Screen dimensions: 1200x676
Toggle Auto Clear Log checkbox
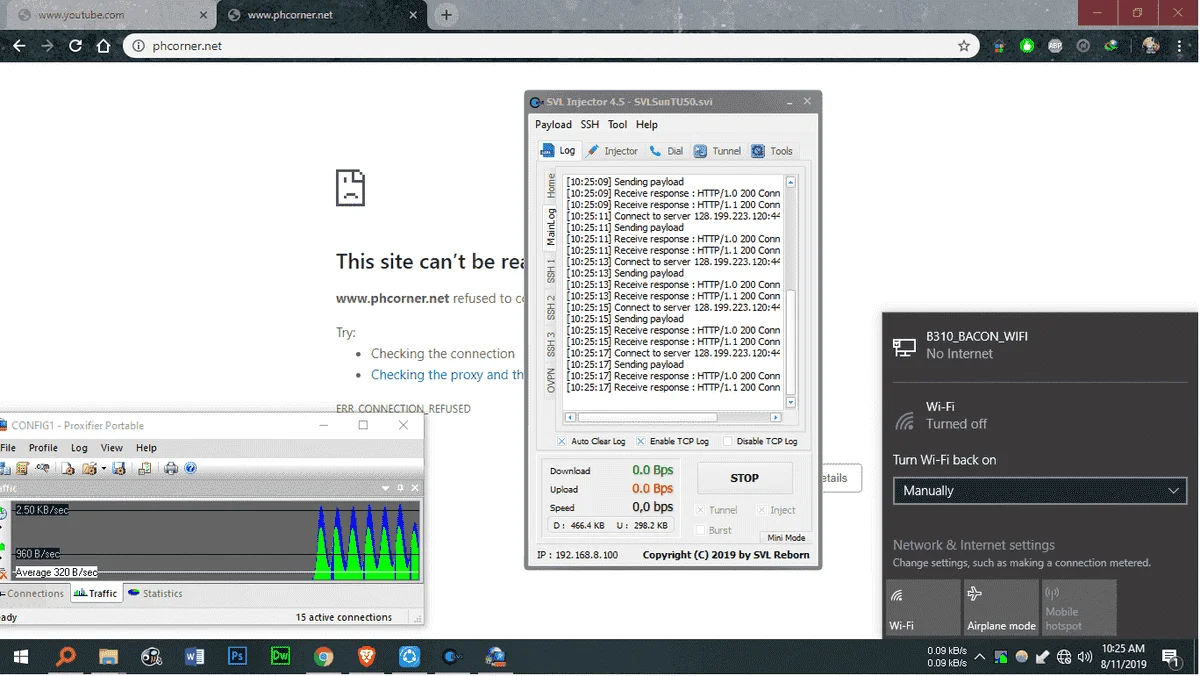tap(562, 441)
